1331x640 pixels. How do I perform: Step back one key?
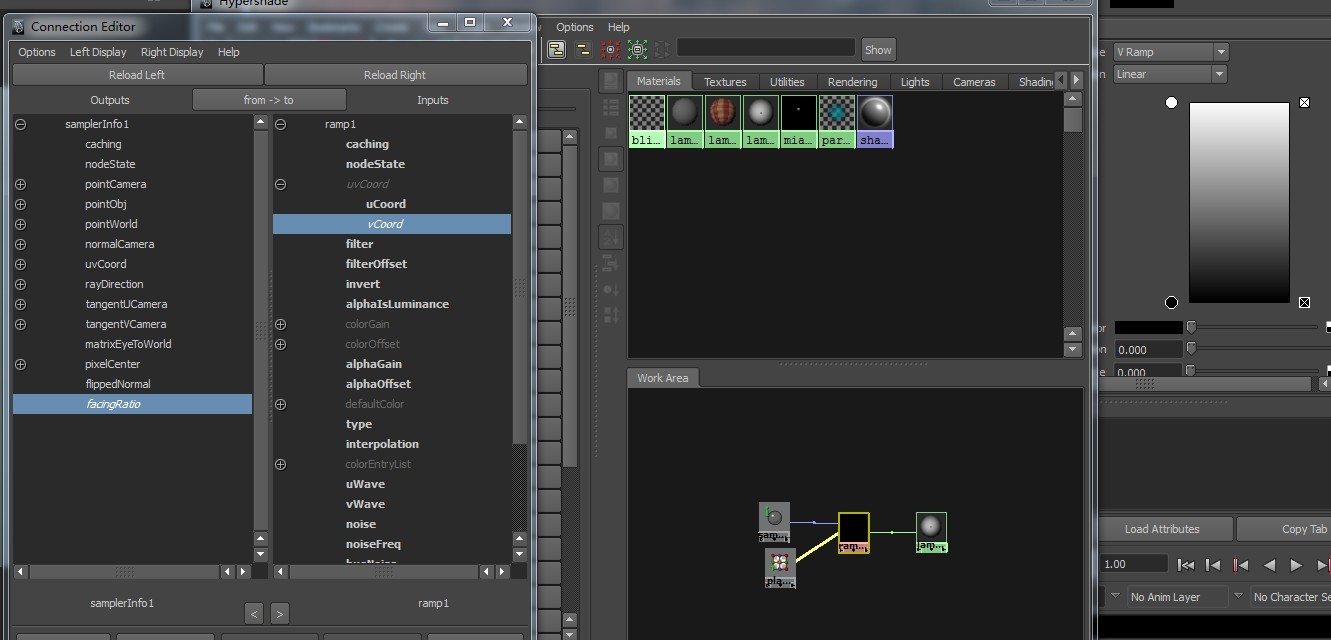coord(1241,565)
